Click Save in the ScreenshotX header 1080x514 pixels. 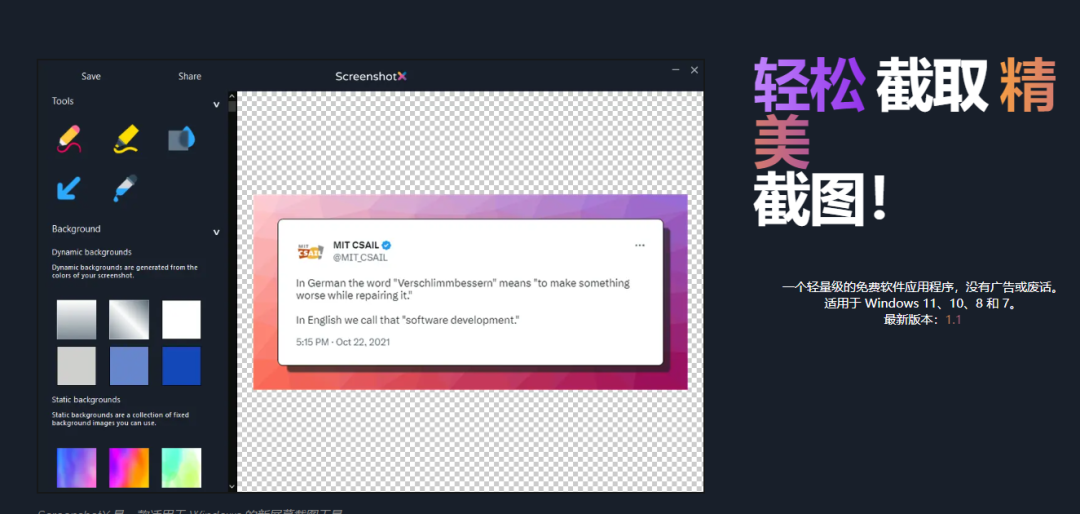pos(91,76)
